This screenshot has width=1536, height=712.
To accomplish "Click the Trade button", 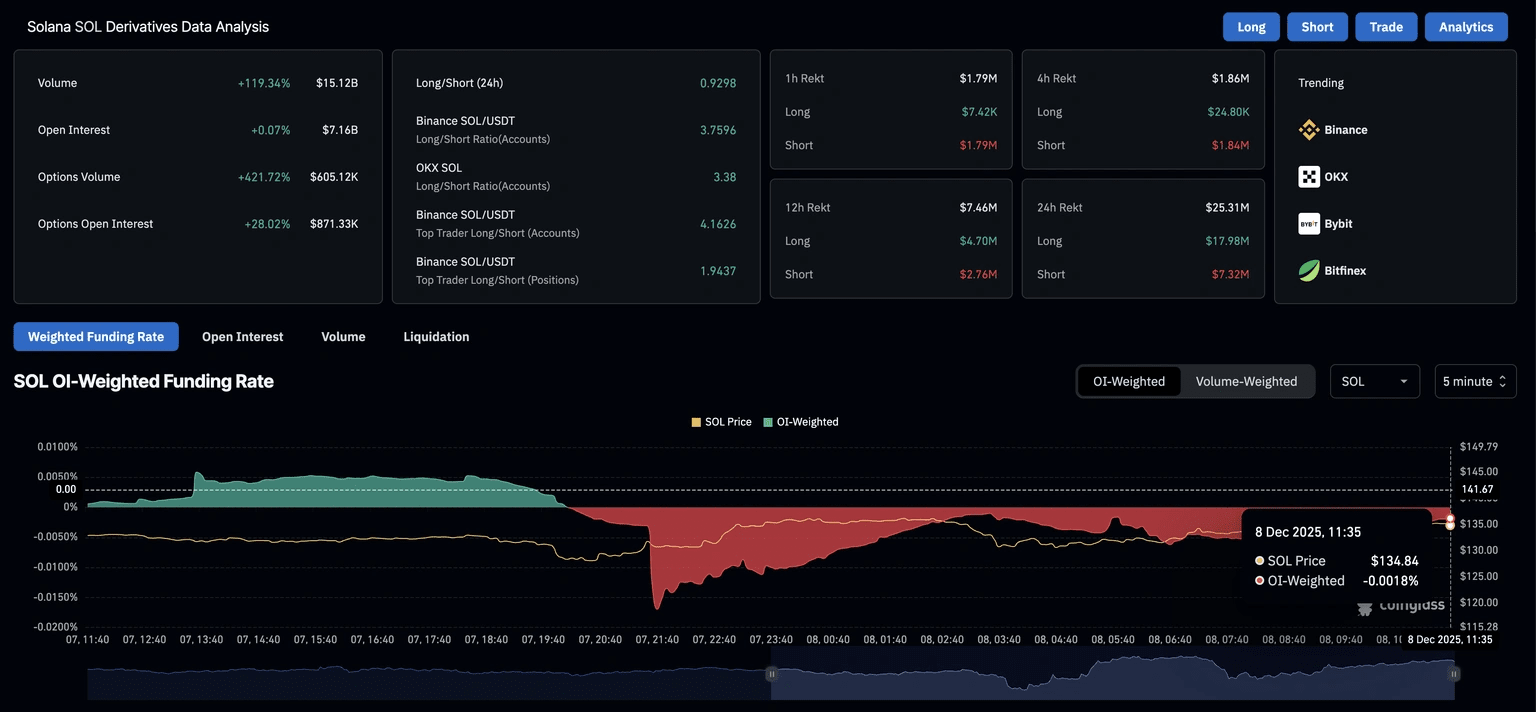I will (x=1386, y=27).
